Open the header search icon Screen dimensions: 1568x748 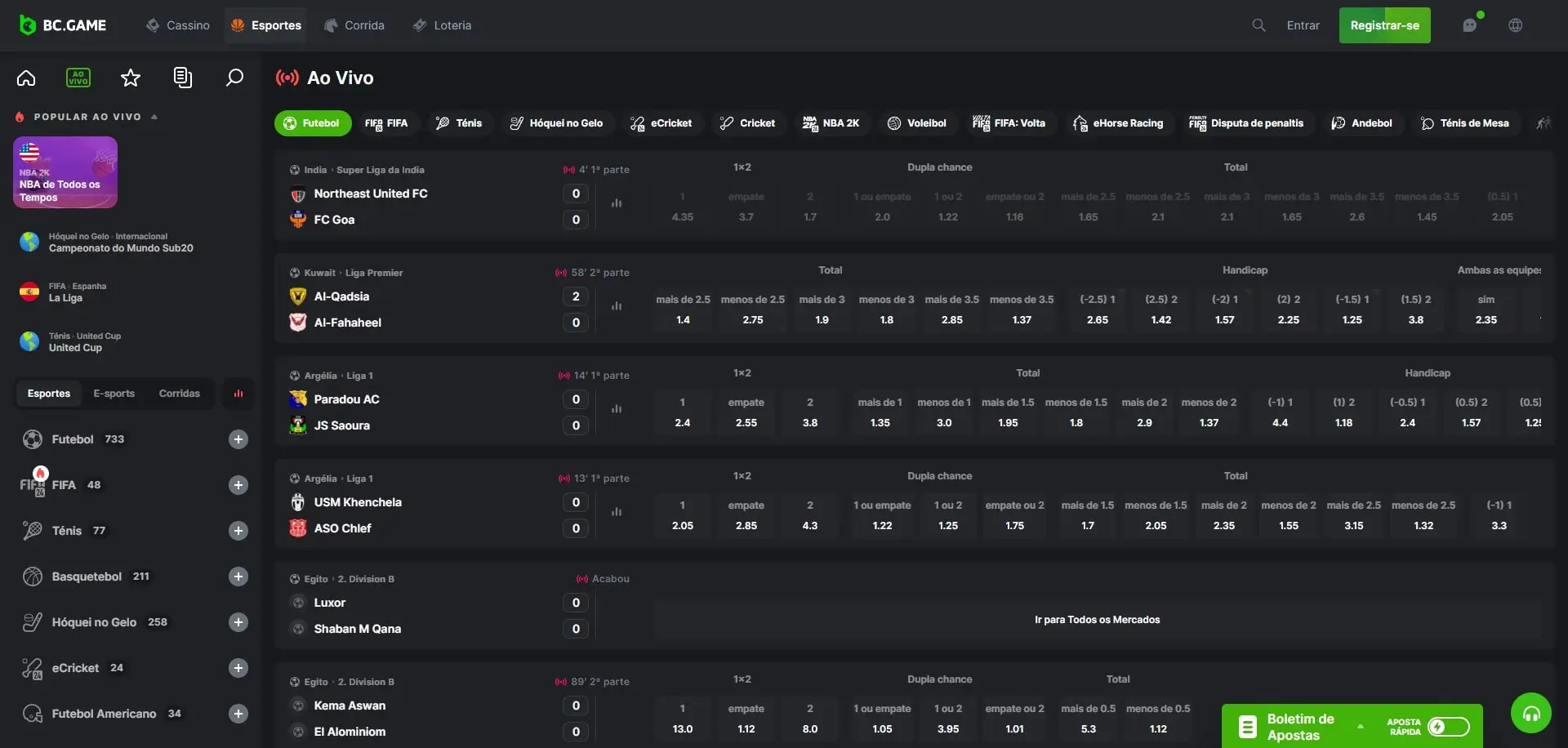pos(1258,25)
